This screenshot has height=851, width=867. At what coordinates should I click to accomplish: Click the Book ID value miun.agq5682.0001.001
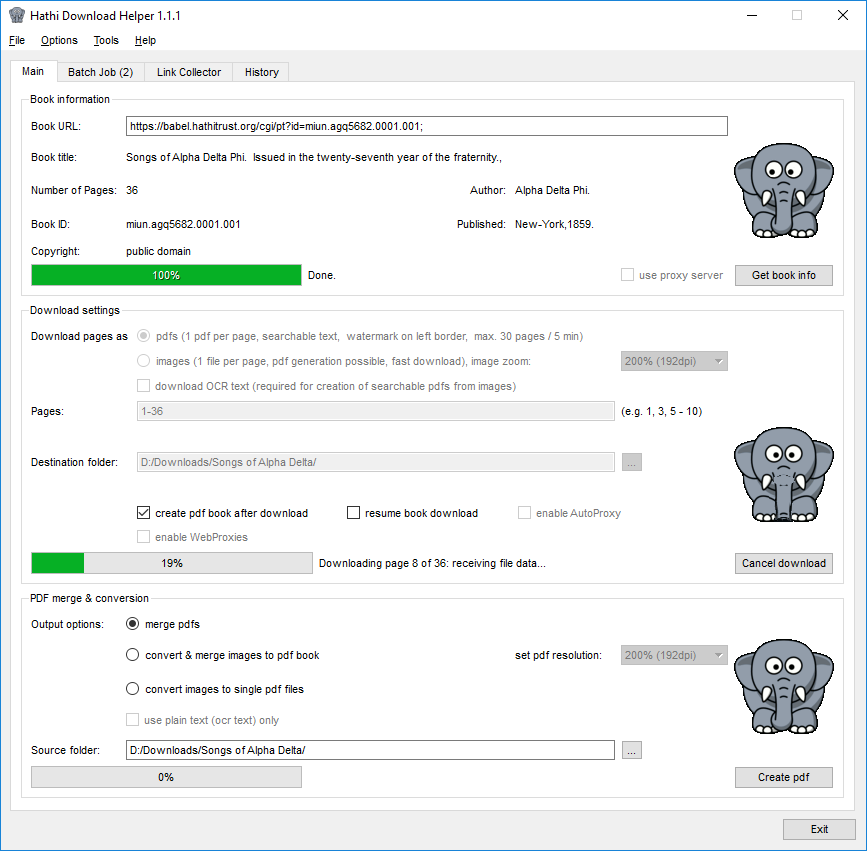click(x=183, y=224)
